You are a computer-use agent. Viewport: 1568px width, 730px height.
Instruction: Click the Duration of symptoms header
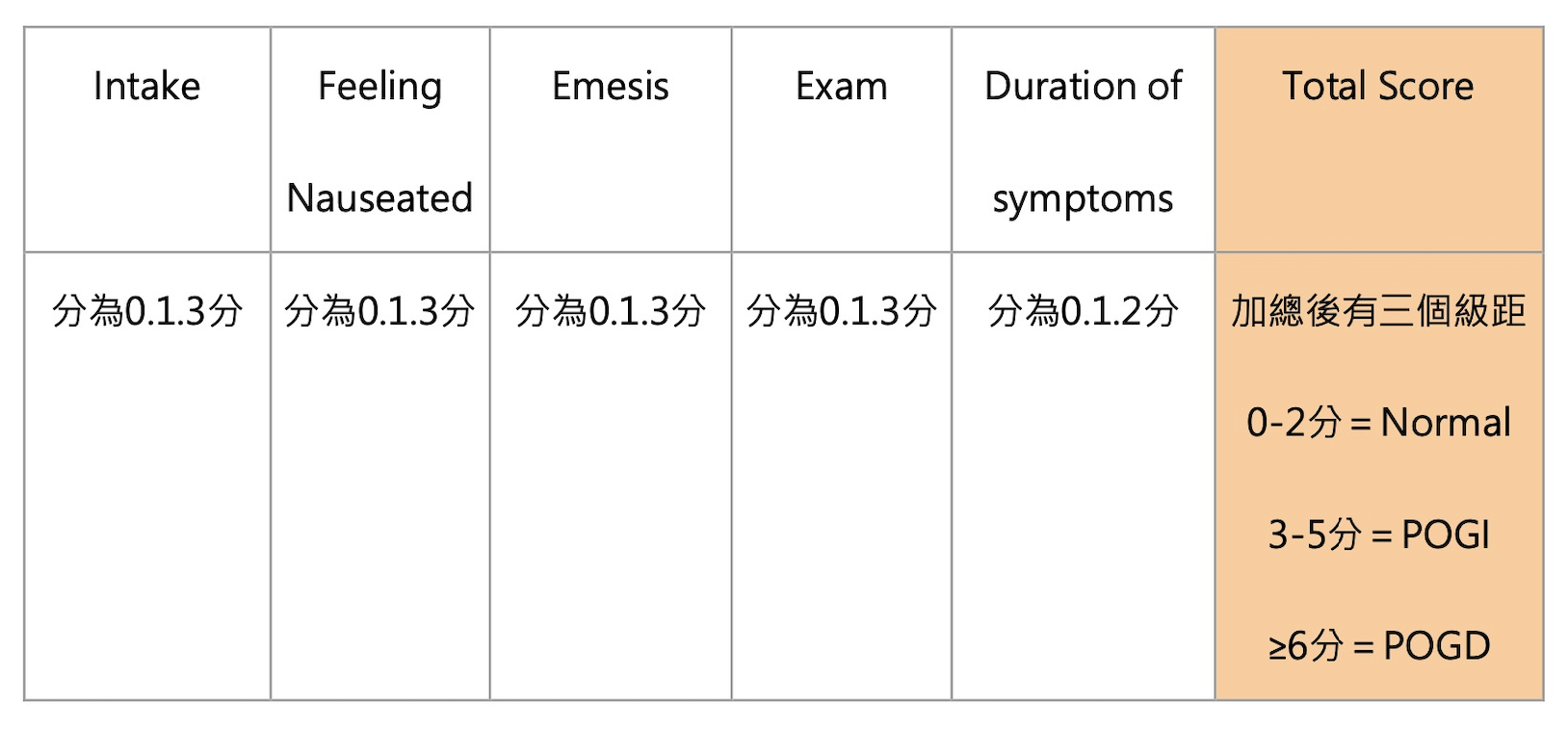1083,141
